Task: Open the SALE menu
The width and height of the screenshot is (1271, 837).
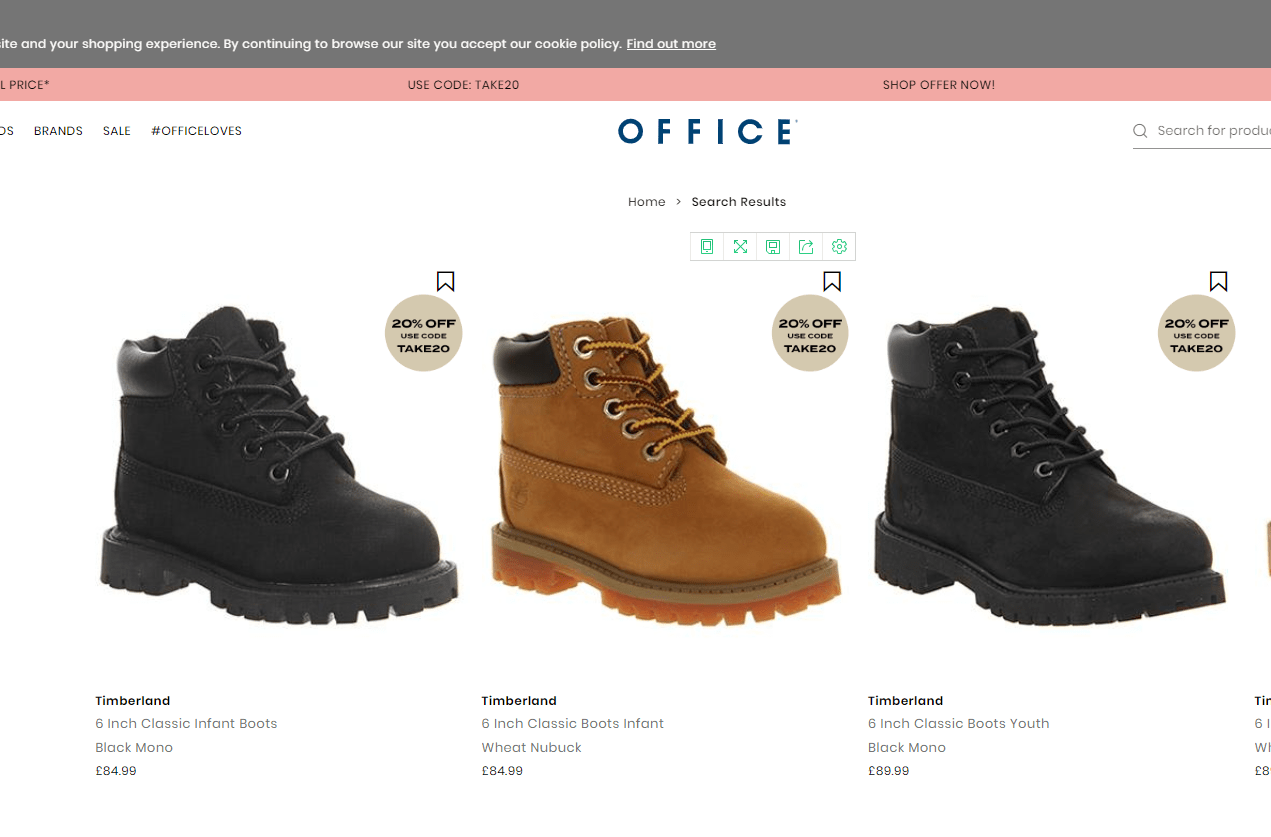Action: tap(117, 131)
